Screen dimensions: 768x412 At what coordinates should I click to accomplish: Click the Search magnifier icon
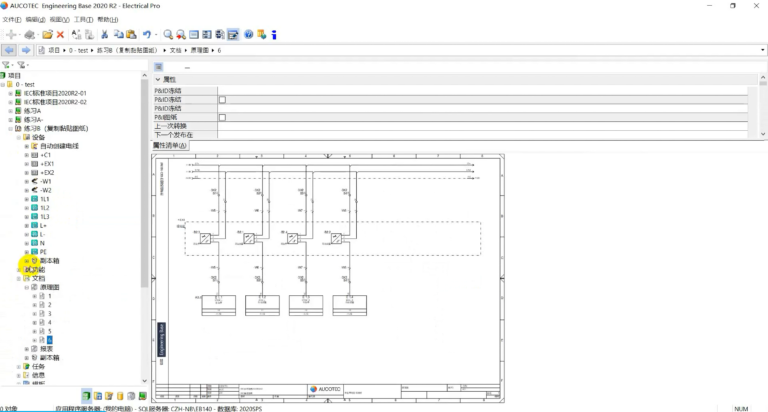(x=168, y=35)
